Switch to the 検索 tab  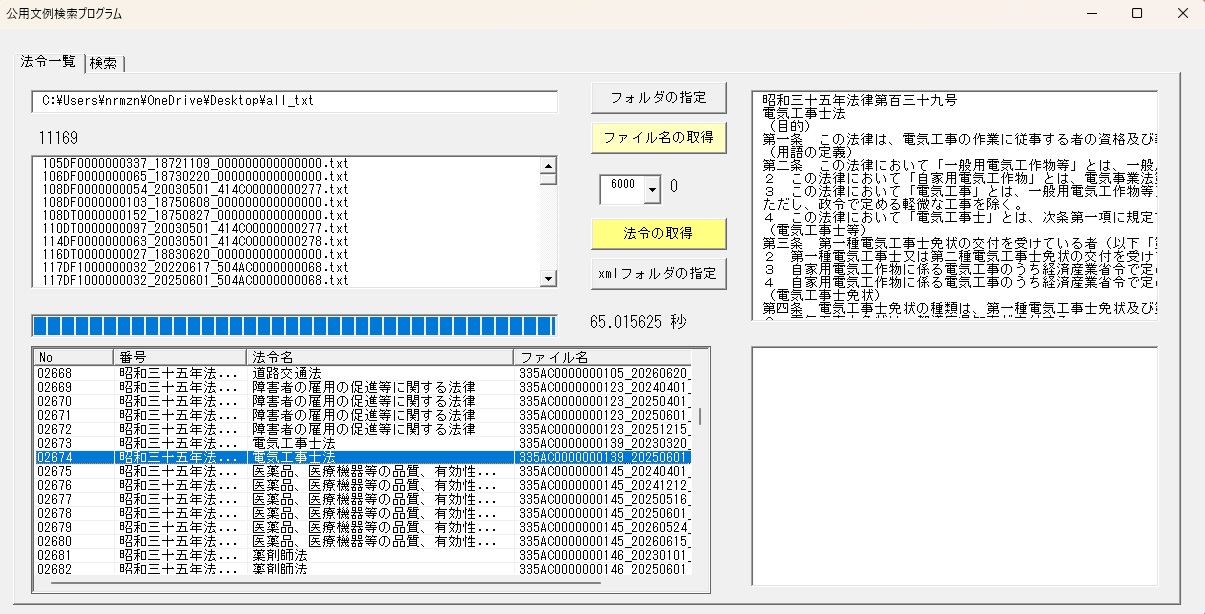point(103,63)
